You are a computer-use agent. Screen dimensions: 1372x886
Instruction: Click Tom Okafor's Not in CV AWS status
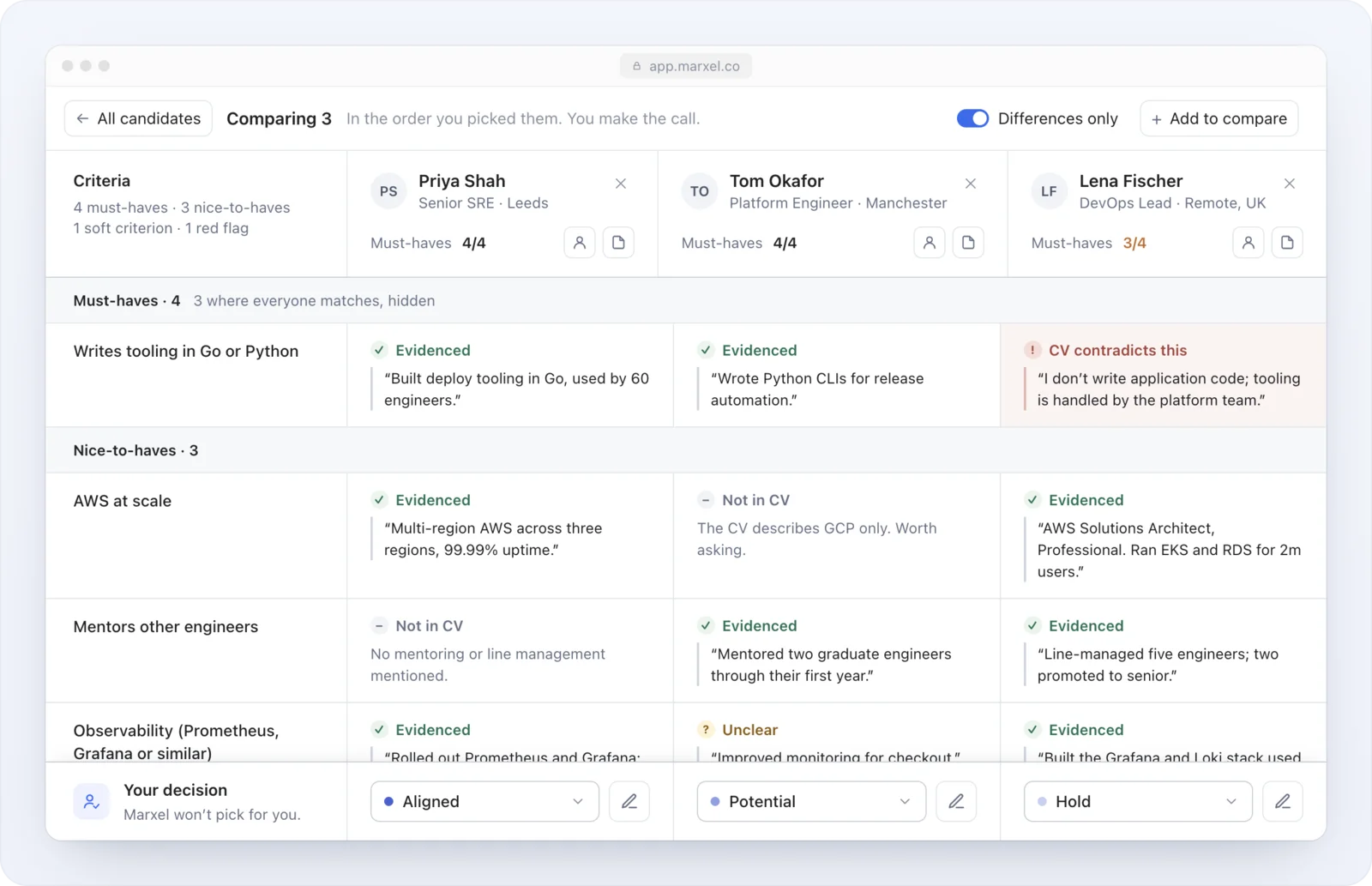click(x=743, y=500)
